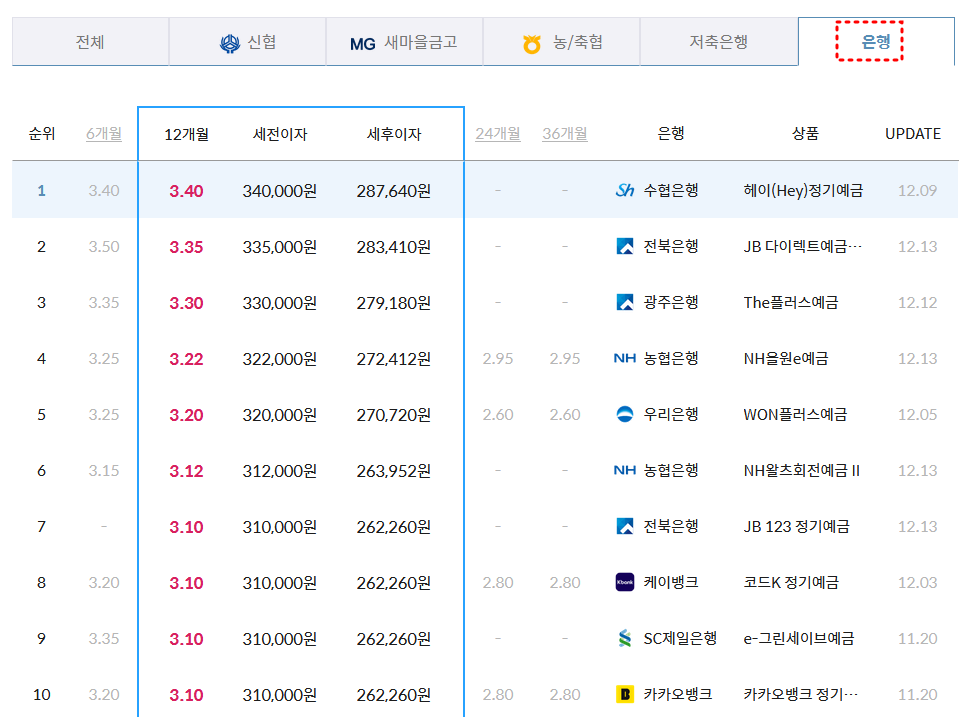Click the 광주은행 bank name
Screen dimensions: 972x717
(x=671, y=302)
